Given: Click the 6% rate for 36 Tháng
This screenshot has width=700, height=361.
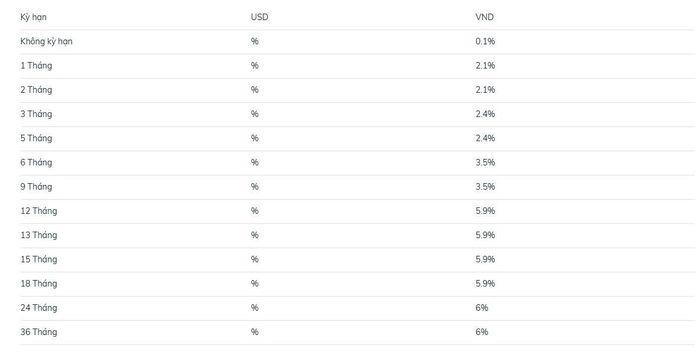Looking at the screenshot, I should [x=482, y=332].
